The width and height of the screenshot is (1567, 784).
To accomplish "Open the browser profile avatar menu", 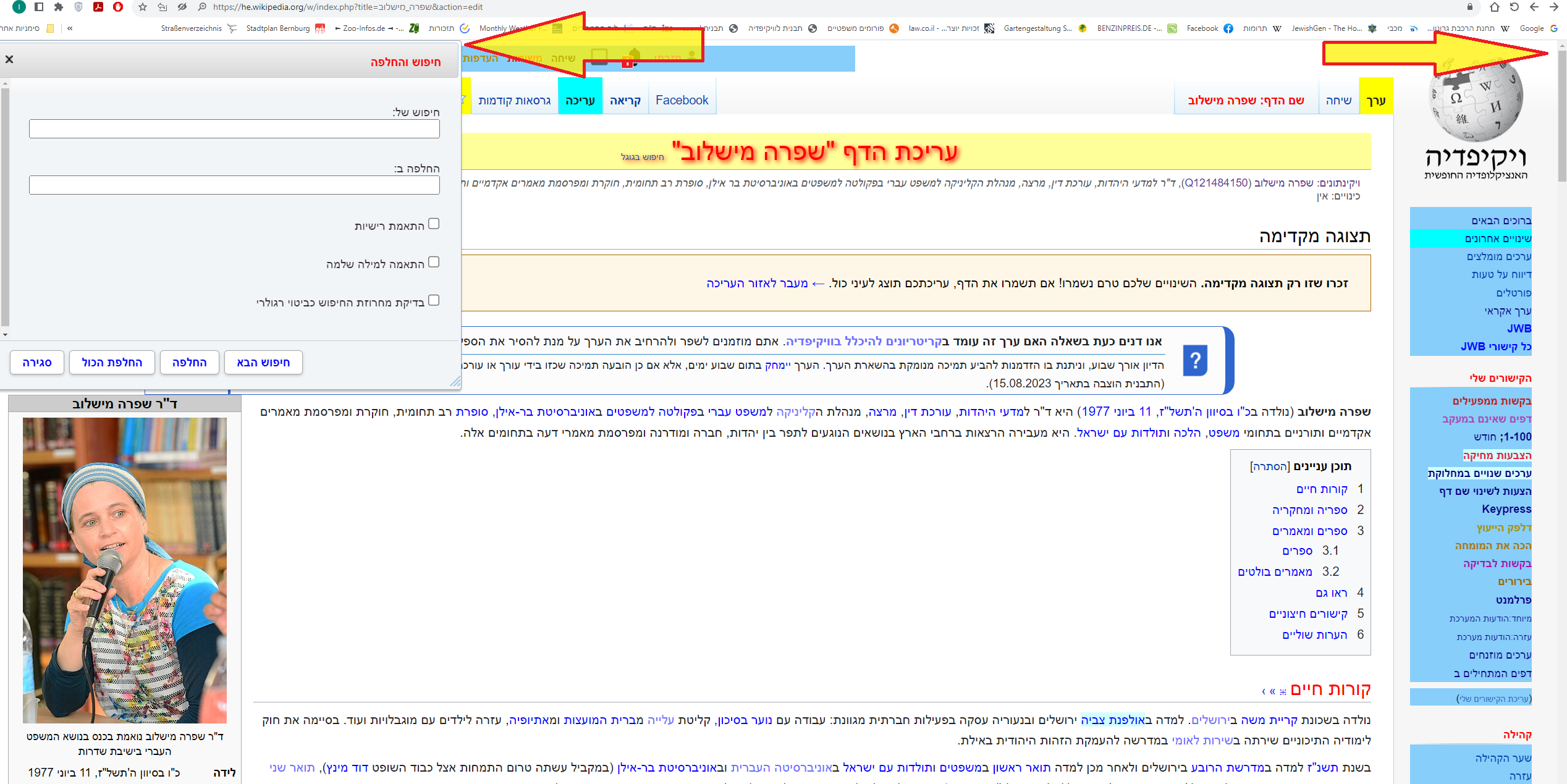I will coord(20,7).
